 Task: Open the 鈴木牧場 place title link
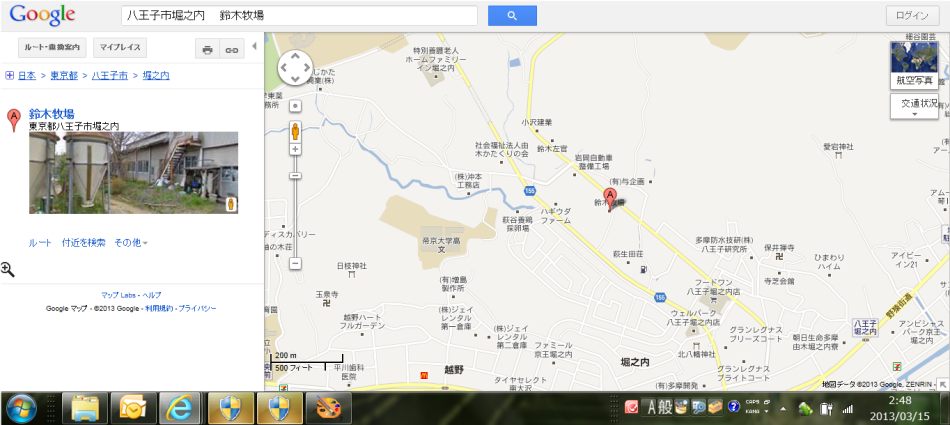pyautogui.click(x=51, y=114)
